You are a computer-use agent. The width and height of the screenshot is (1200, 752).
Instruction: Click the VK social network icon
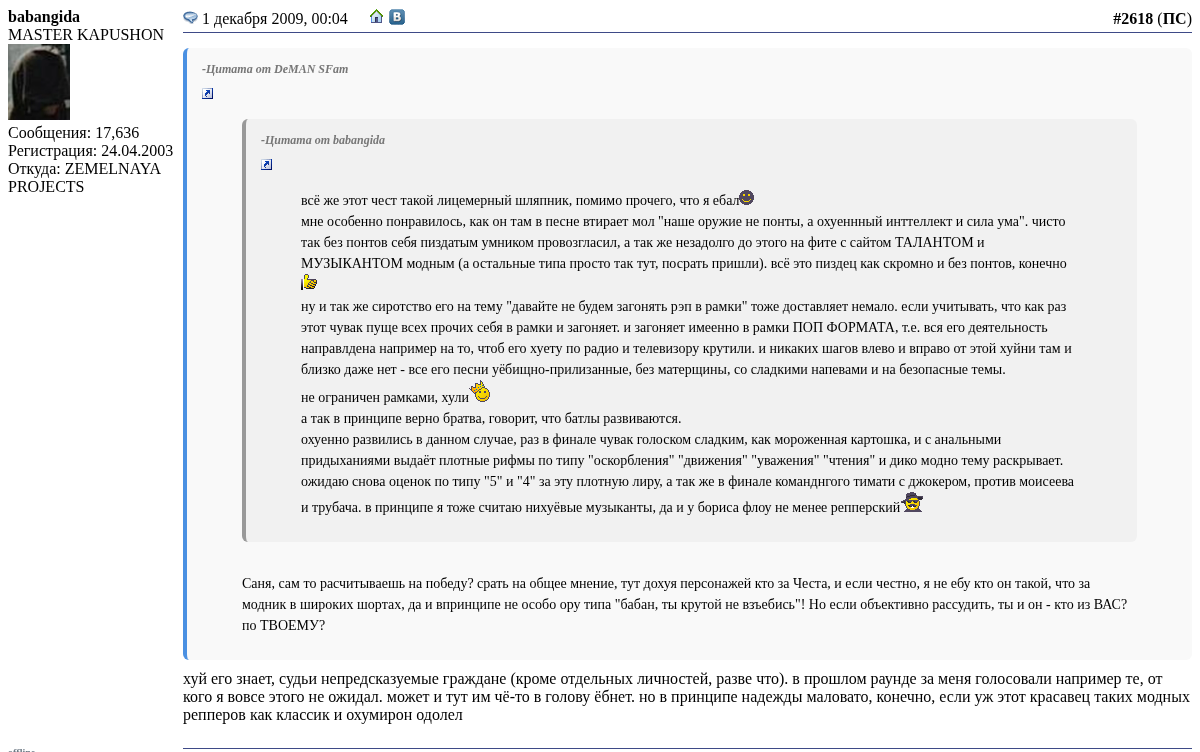[397, 17]
